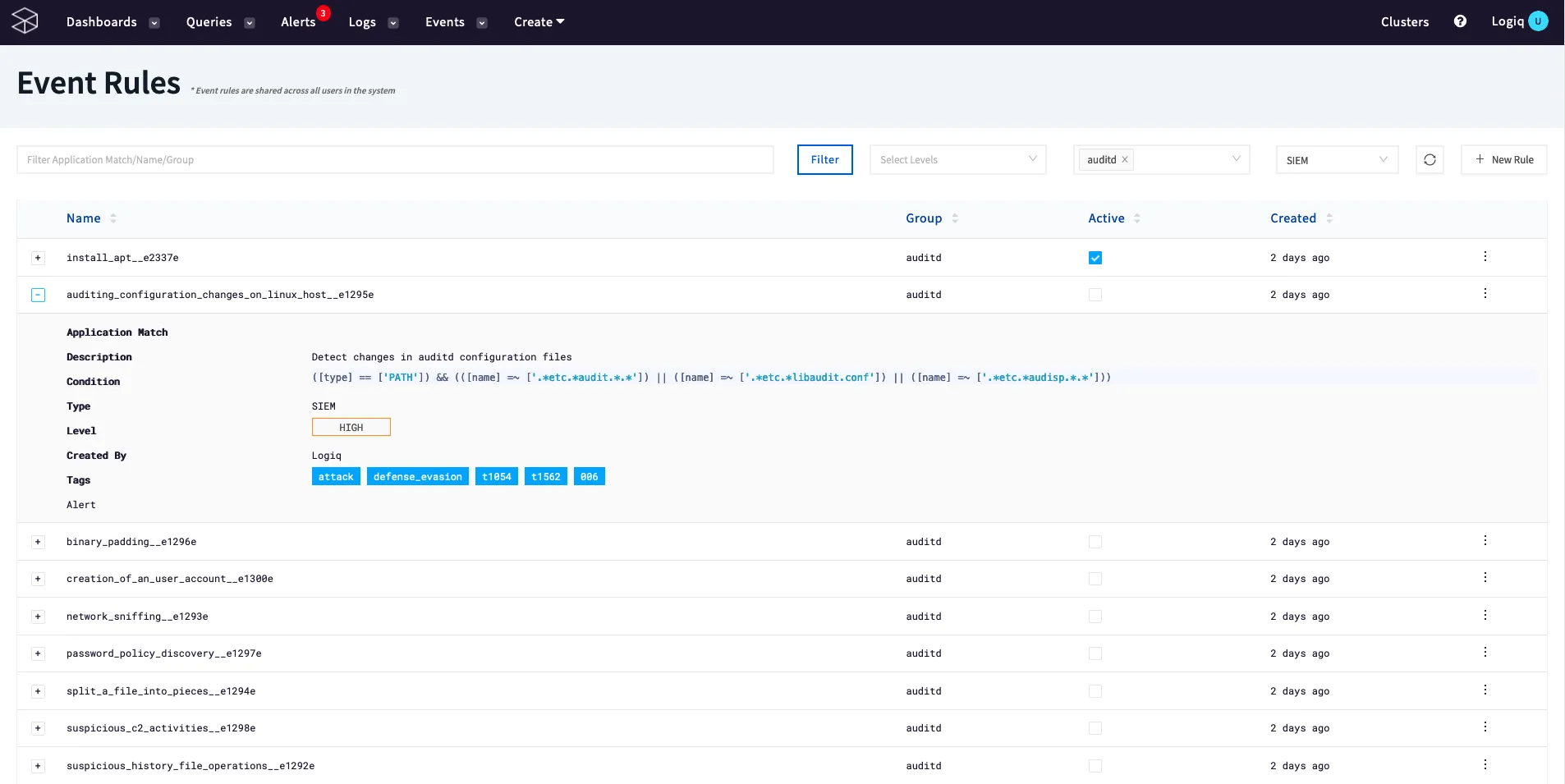Screen dimensions: 1565x784
Task: Click the Filter button
Action: [824, 160]
